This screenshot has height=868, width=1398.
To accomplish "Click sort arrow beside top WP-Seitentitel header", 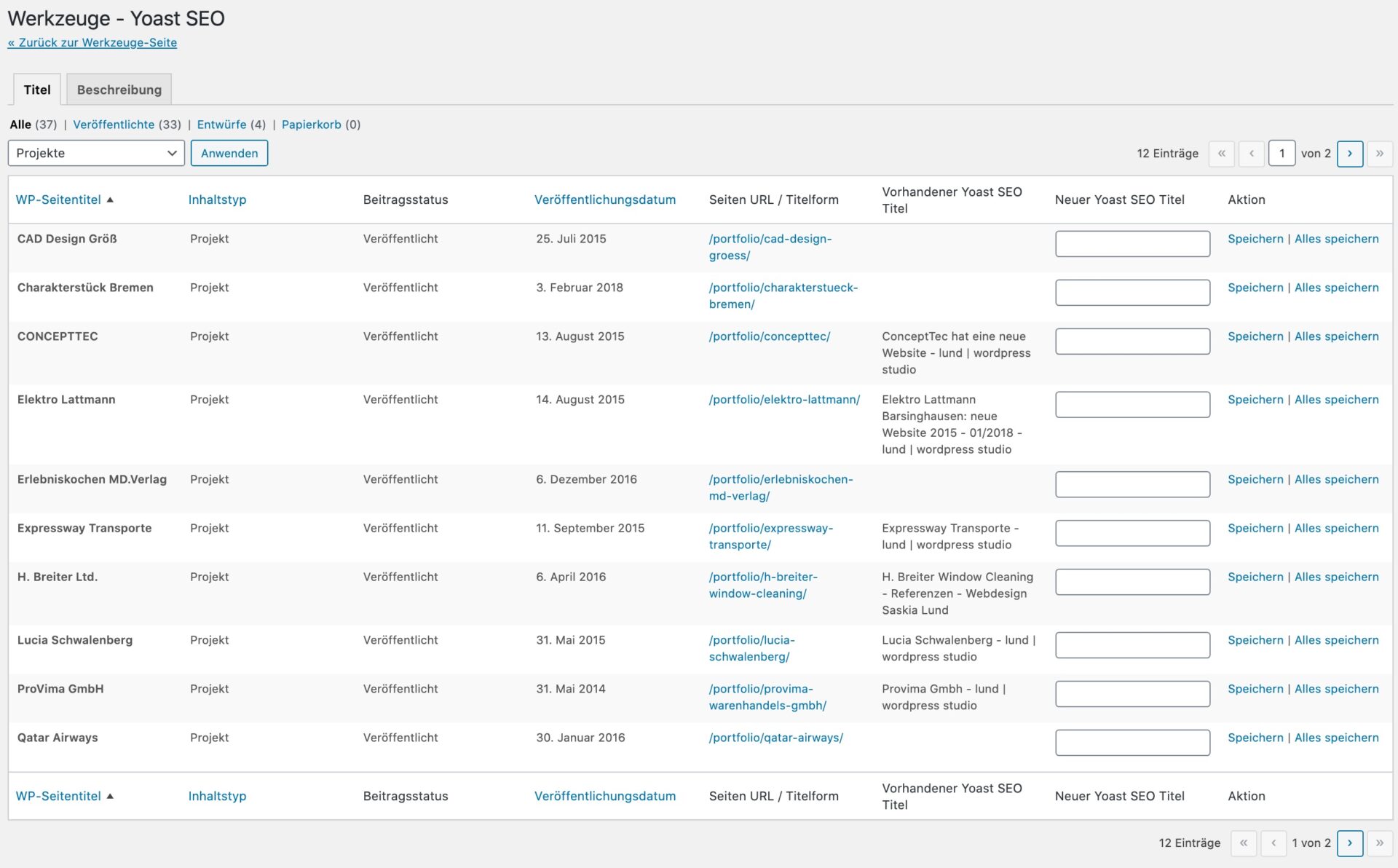I will pyautogui.click(x=110, y=200).
